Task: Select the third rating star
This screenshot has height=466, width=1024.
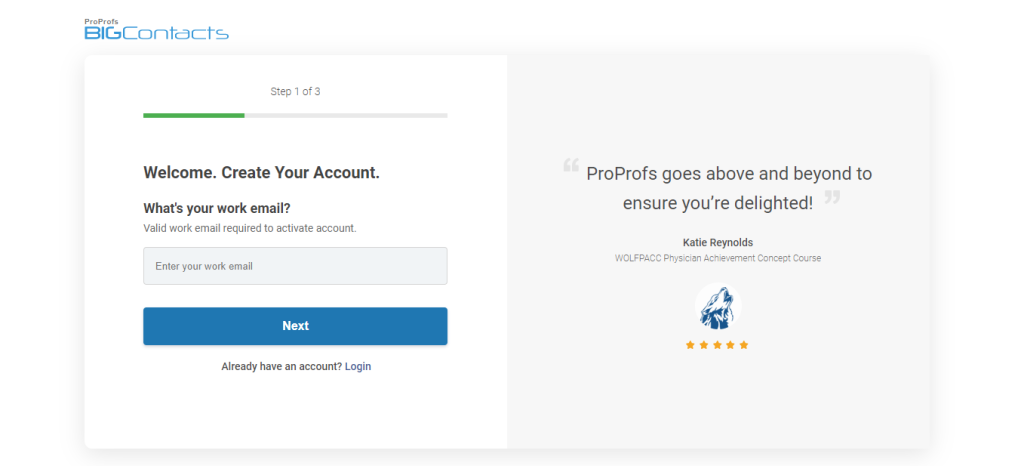Action: pos(717,345)
